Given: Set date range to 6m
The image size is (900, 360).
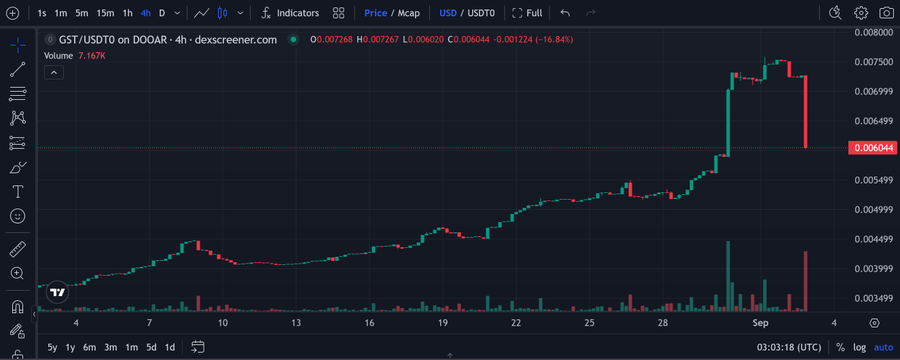Looking at the screenshot, I should tap(89, 347).
